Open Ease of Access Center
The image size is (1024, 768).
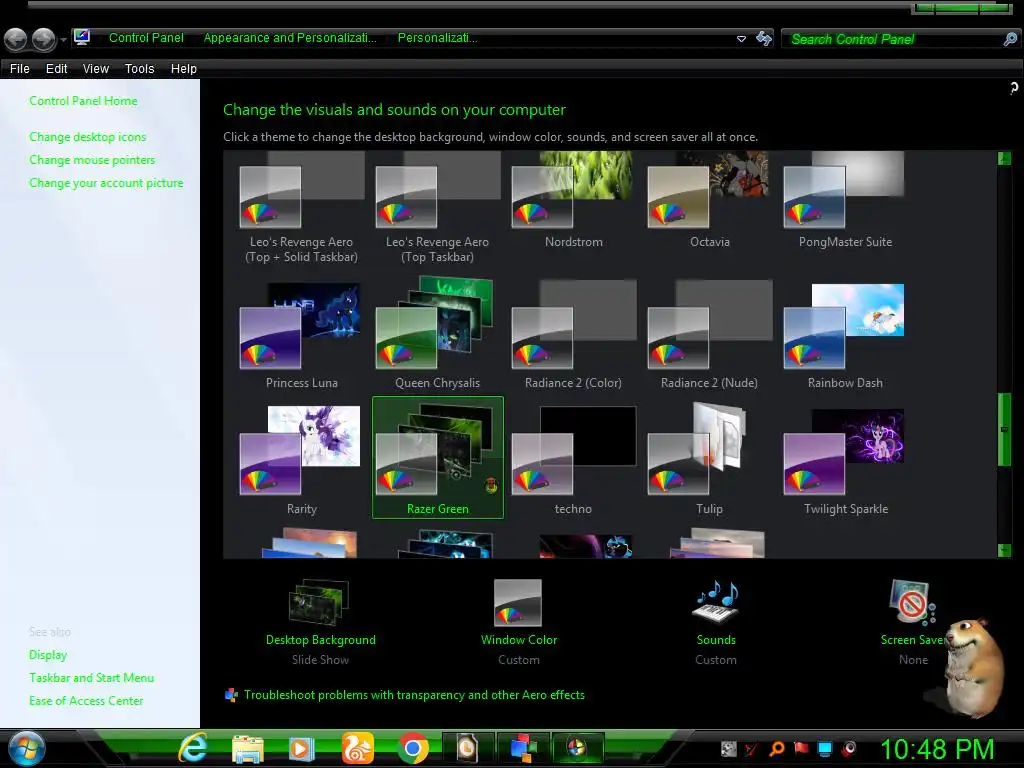[x=86, y=701]
